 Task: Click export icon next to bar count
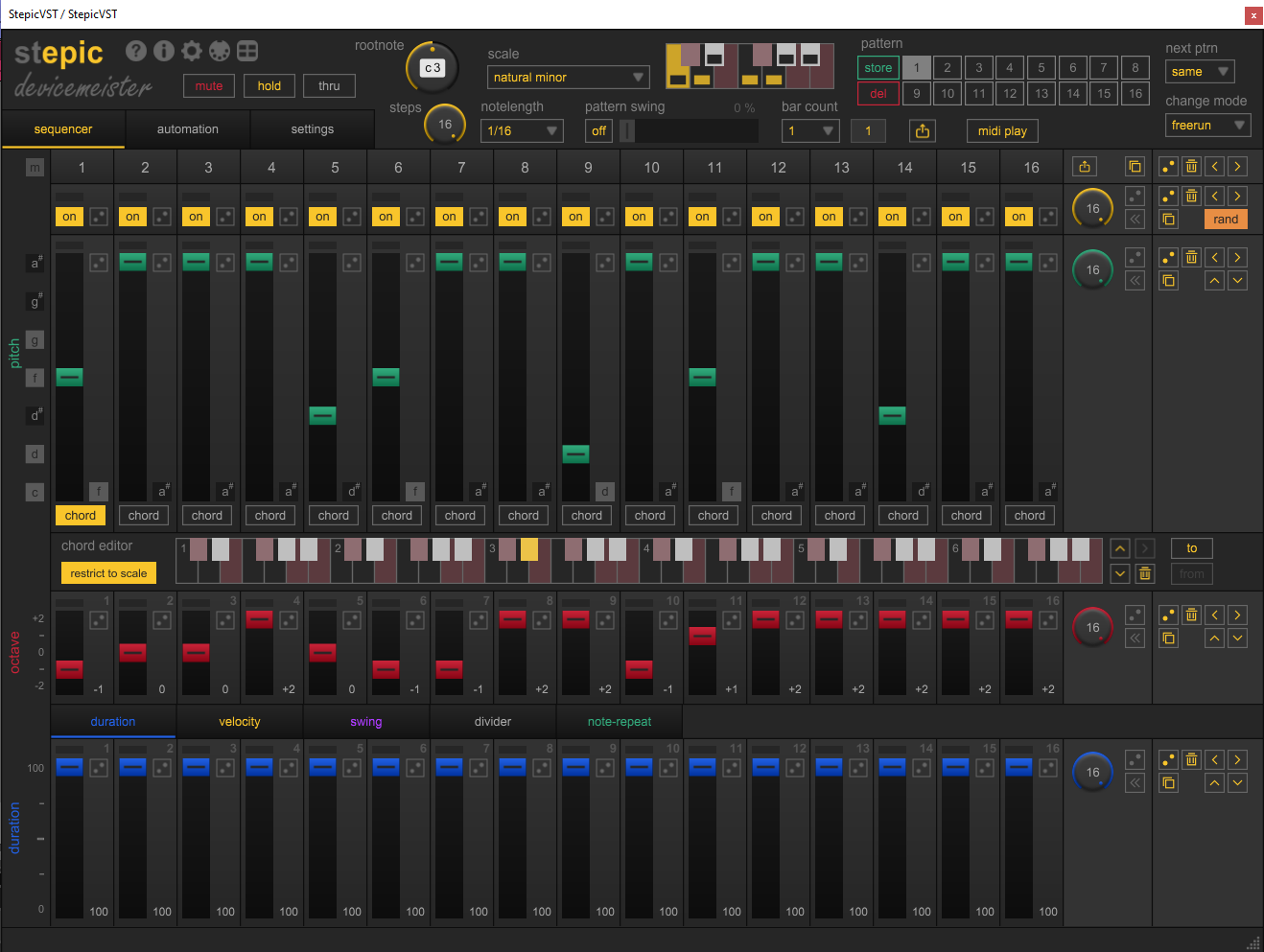pyautogui.click(x=923, y=131)
